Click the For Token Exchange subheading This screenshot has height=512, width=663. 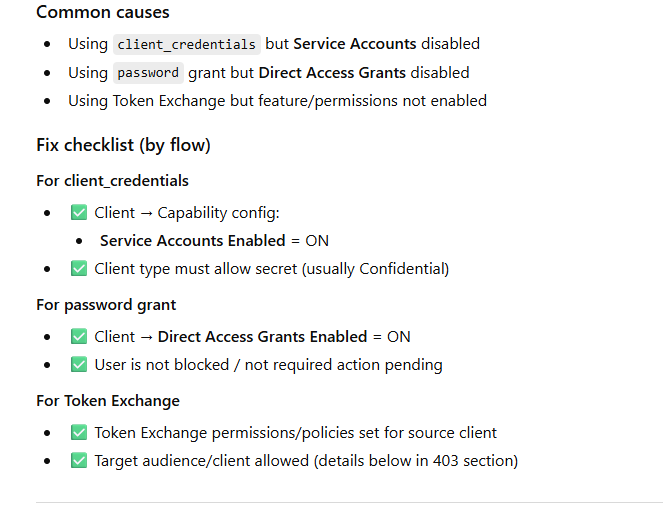[108, 401]
